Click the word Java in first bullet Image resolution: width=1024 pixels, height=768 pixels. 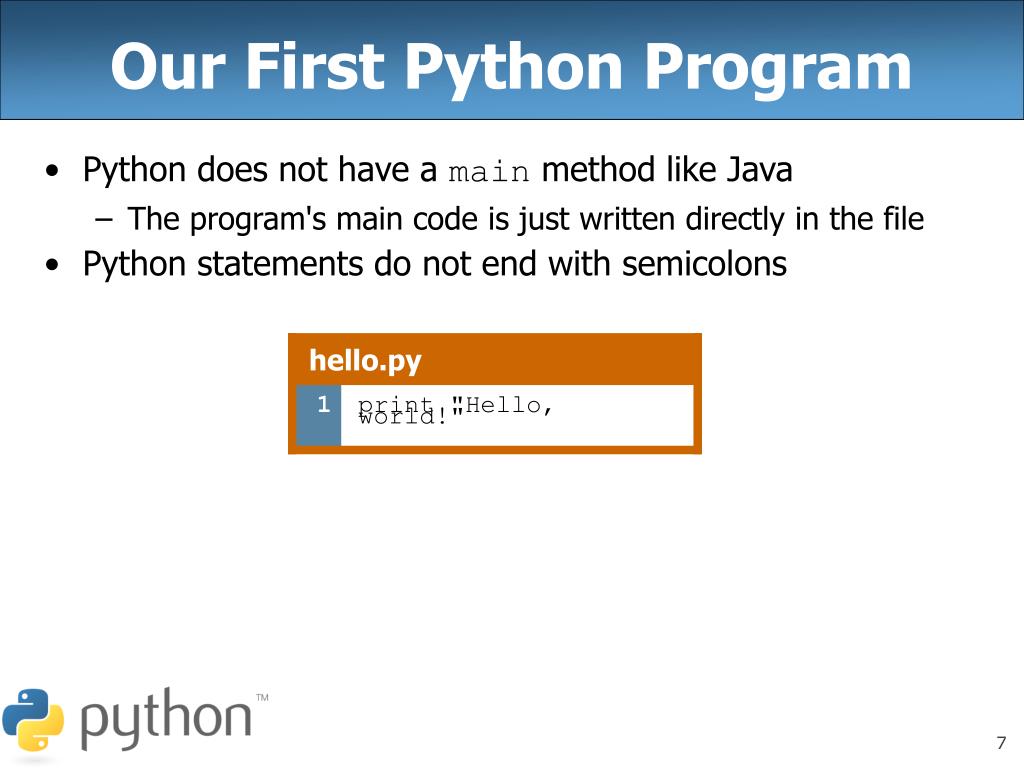tap(760, 170)
